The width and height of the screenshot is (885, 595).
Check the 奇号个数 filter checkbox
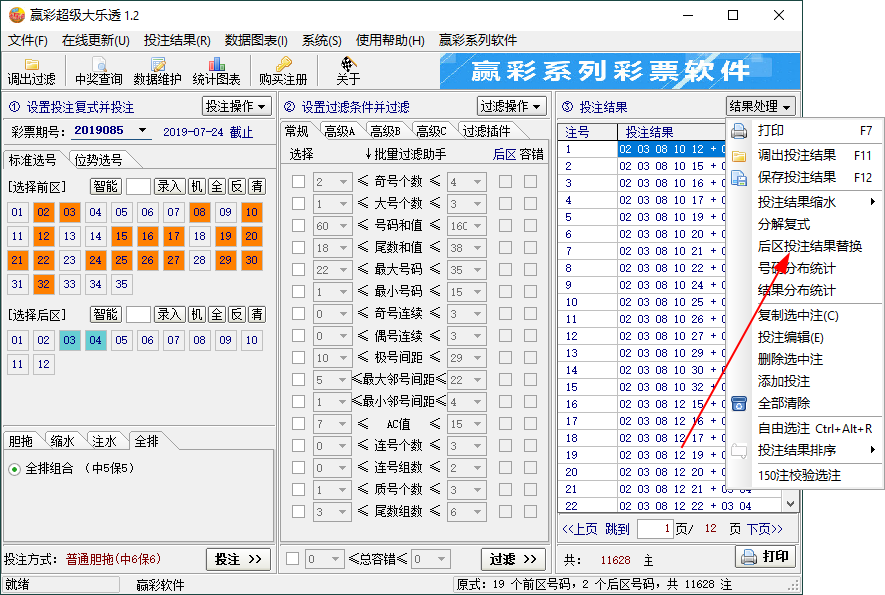(298, 182)
